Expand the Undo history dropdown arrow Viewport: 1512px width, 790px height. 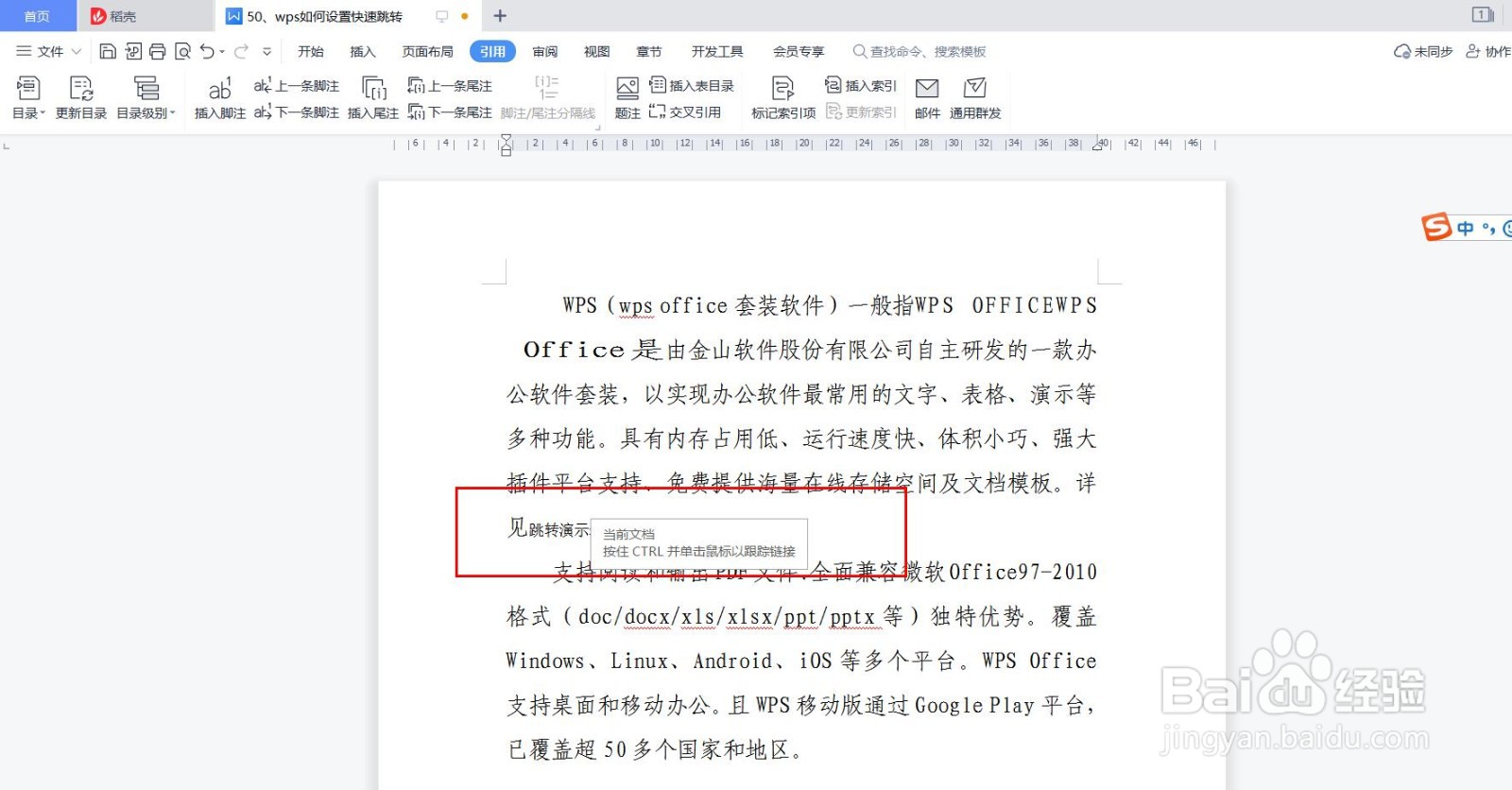tap(222, 52)
